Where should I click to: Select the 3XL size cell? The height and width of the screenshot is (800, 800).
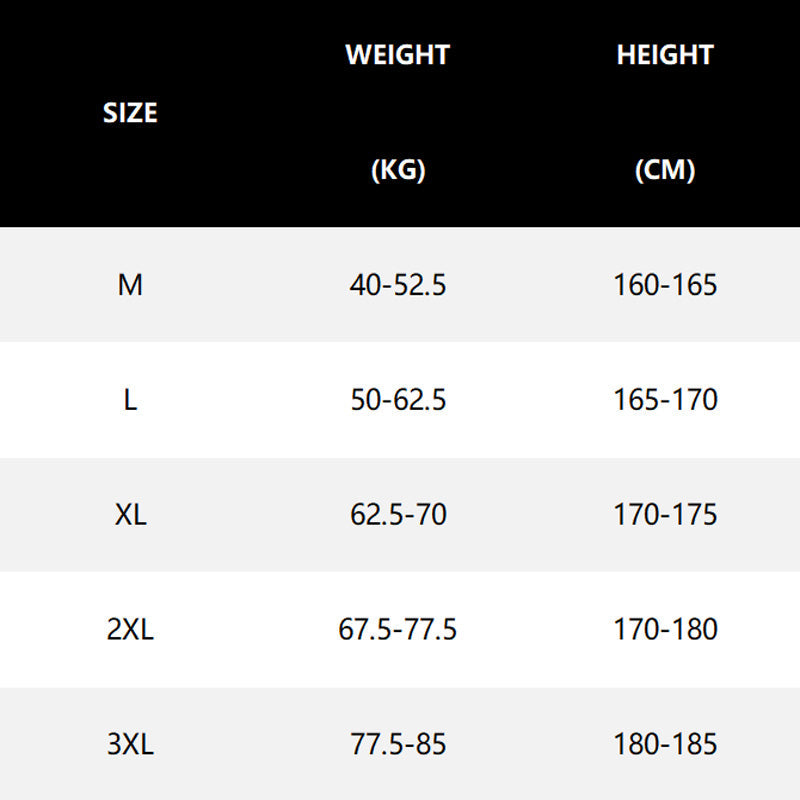(x=130, y=745)
